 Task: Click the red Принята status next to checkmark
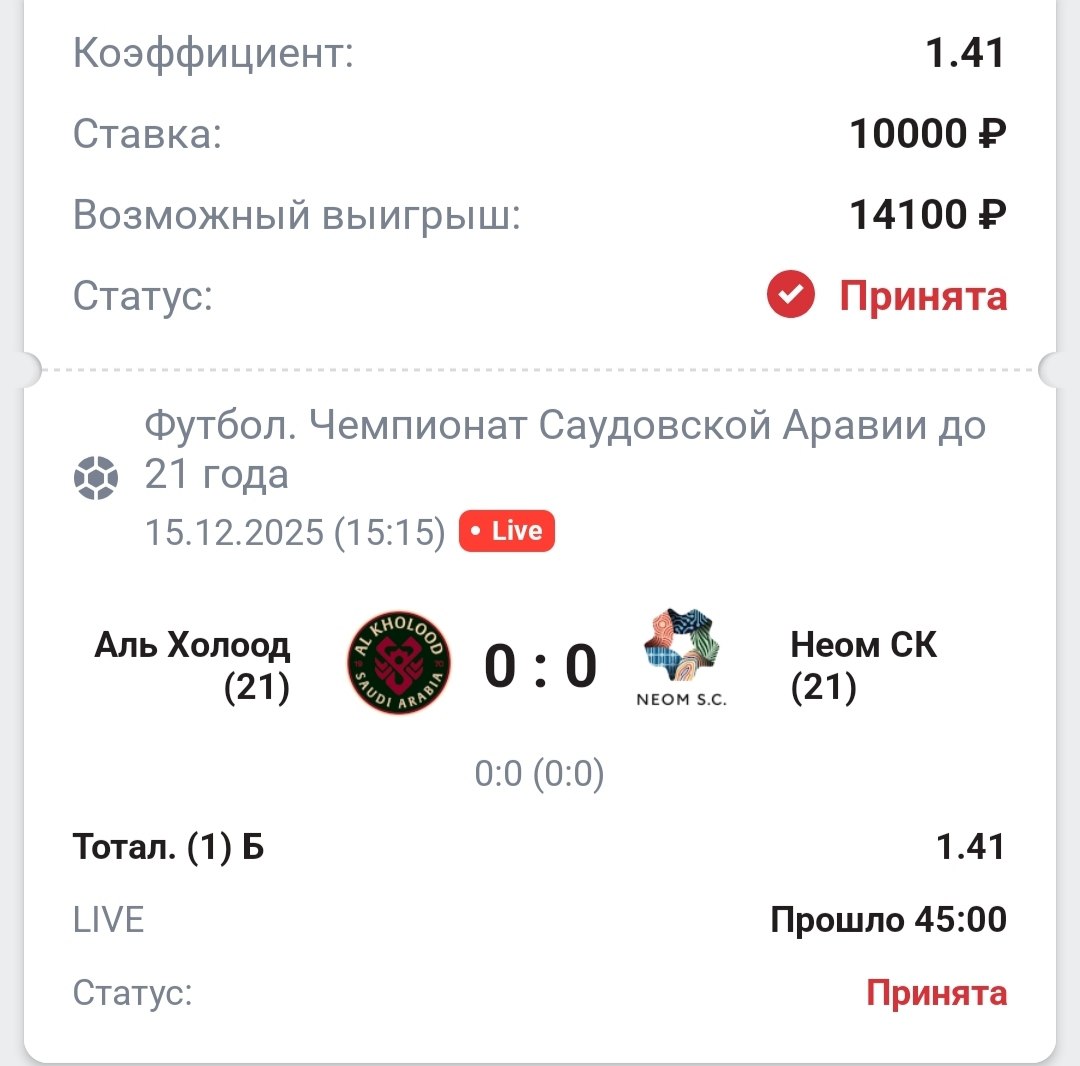pos(922,296)
